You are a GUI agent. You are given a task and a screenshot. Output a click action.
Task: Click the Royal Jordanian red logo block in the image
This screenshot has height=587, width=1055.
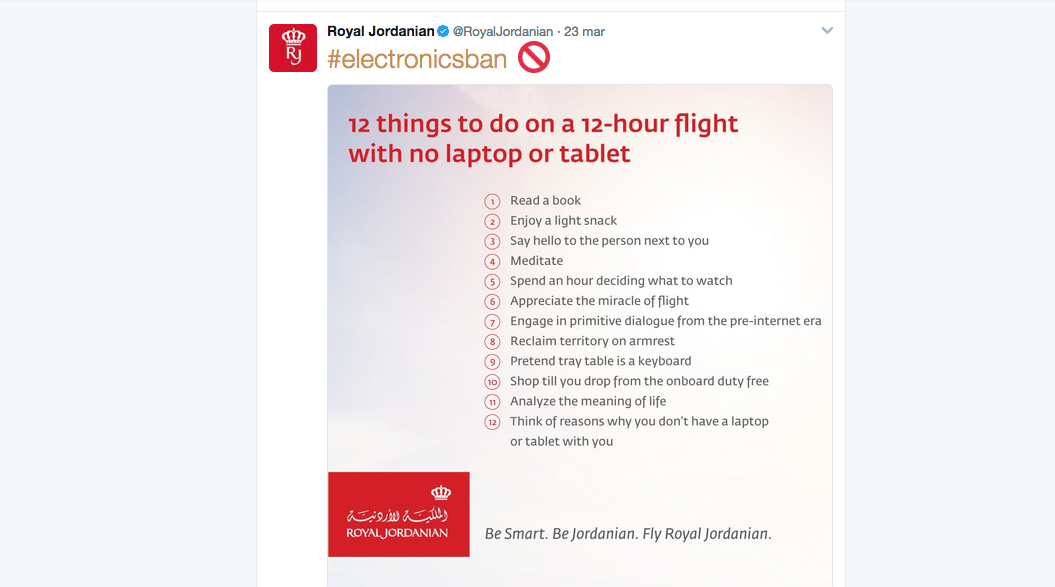(398, 514)
